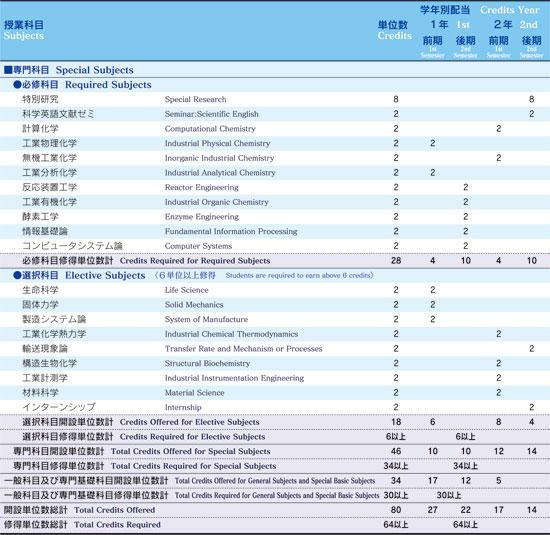The height and width of the screenshot is (535, 550).
Task: Select 'Fundamental Information Processing' text
Action: point(231,232)
